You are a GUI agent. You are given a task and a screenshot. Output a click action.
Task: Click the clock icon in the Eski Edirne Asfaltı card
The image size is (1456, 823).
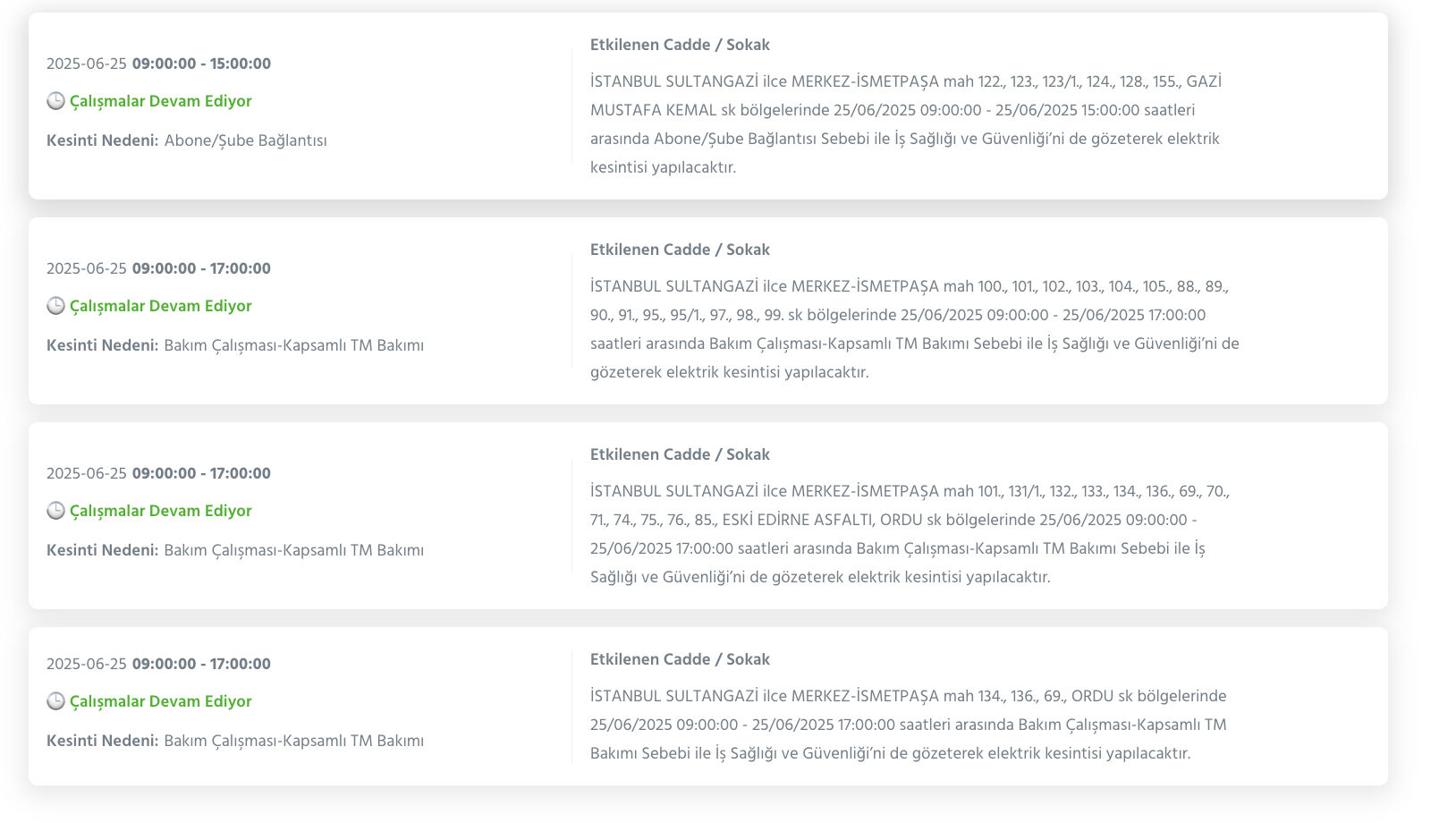click(55, 511)
